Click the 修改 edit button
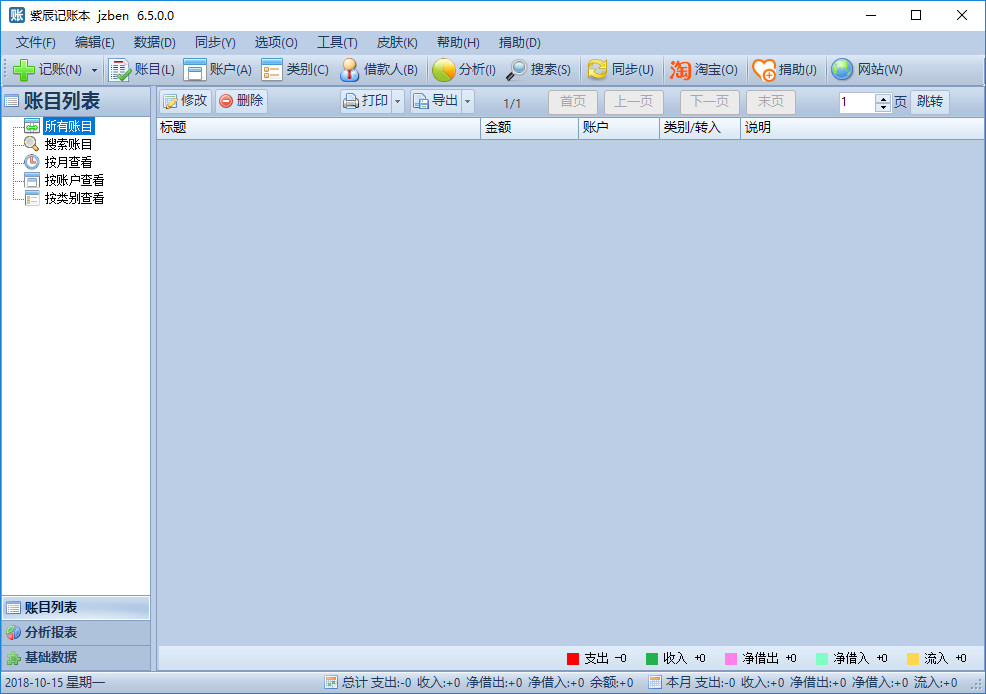This screenshot has width=986, height=694. [x=186, y=101]
